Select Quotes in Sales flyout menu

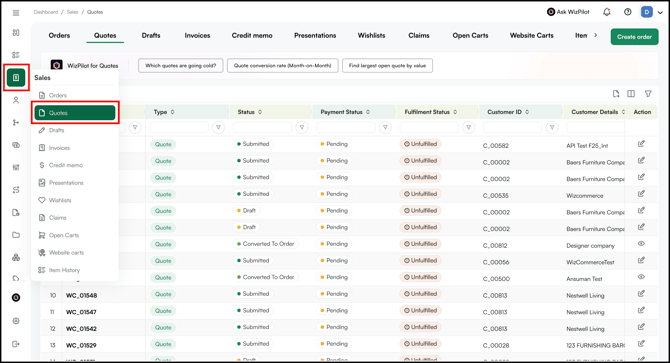pyautogui.click(x=75, y=113)
